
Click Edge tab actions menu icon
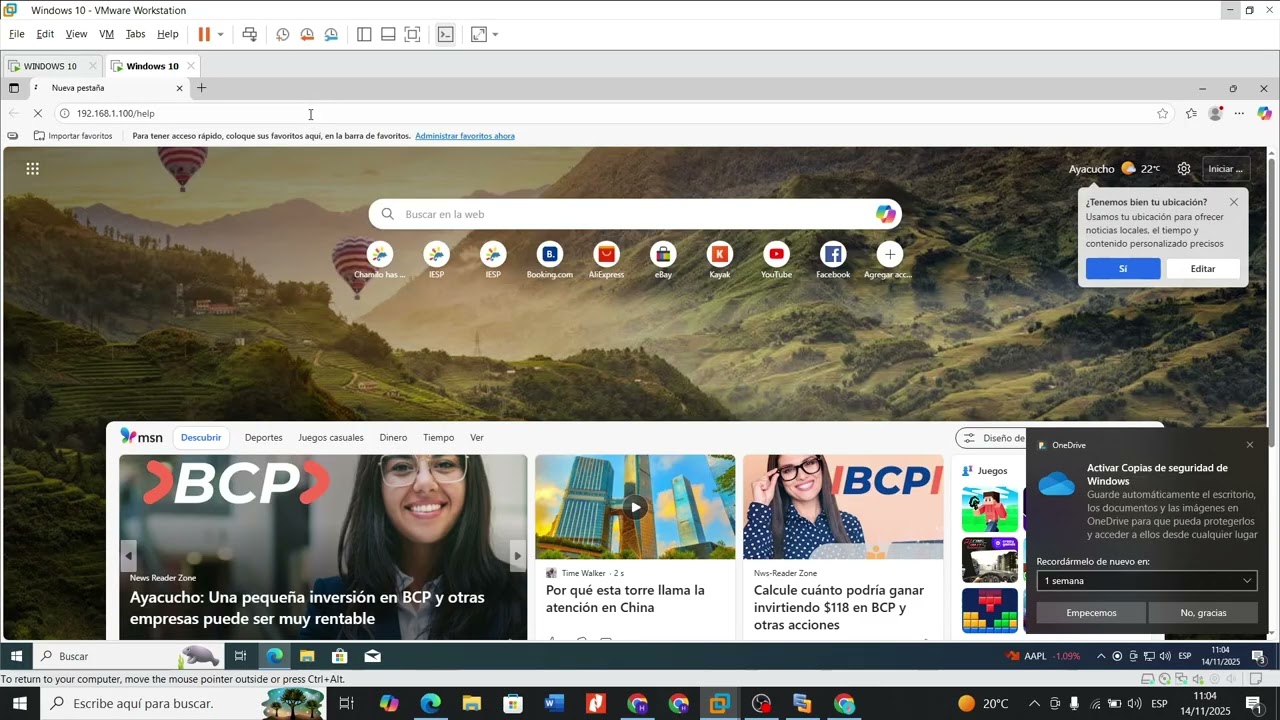14,88
